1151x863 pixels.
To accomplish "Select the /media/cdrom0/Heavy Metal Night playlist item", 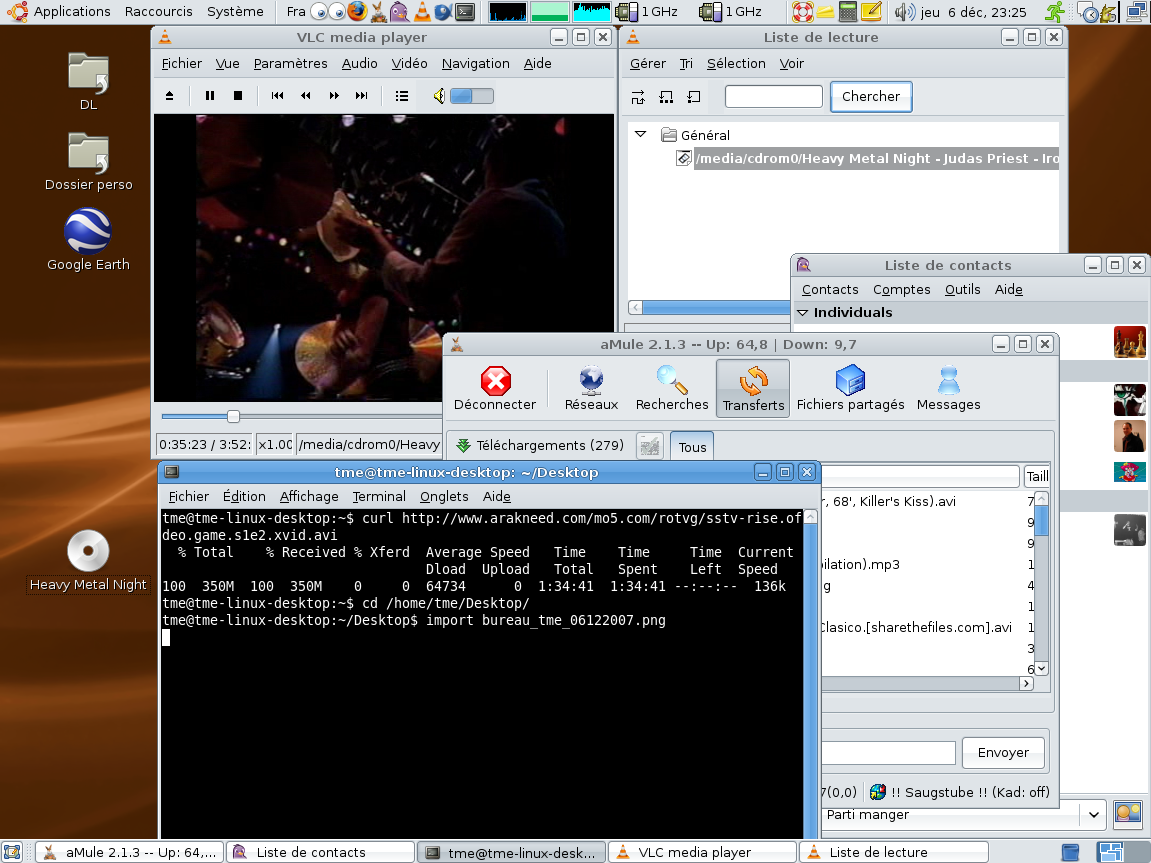I will 876,159.
